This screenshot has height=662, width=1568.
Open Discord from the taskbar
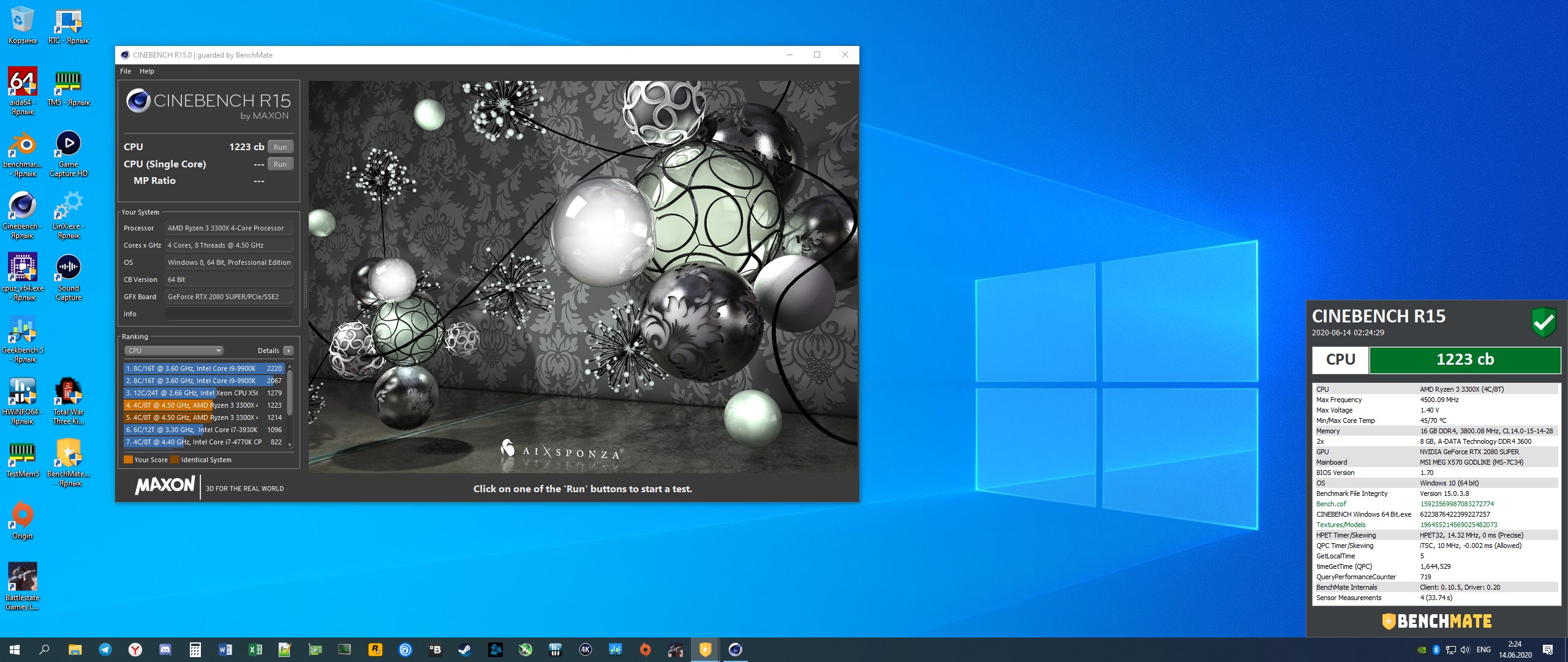[165, 650]
